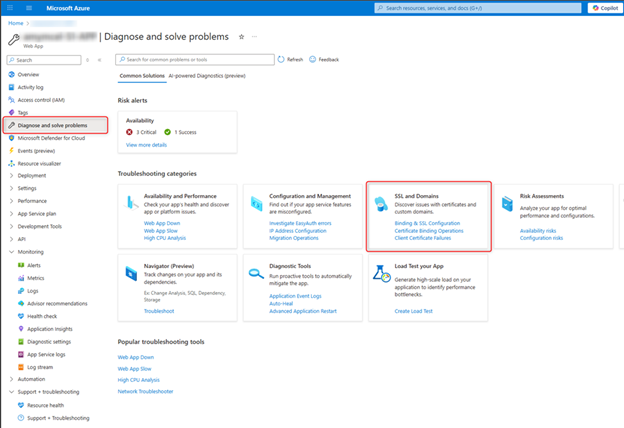Open Binding & SSL Configuration link
The width and height of the screenshot is (624, 428).
pyautogui.click(x=427, y=223)
